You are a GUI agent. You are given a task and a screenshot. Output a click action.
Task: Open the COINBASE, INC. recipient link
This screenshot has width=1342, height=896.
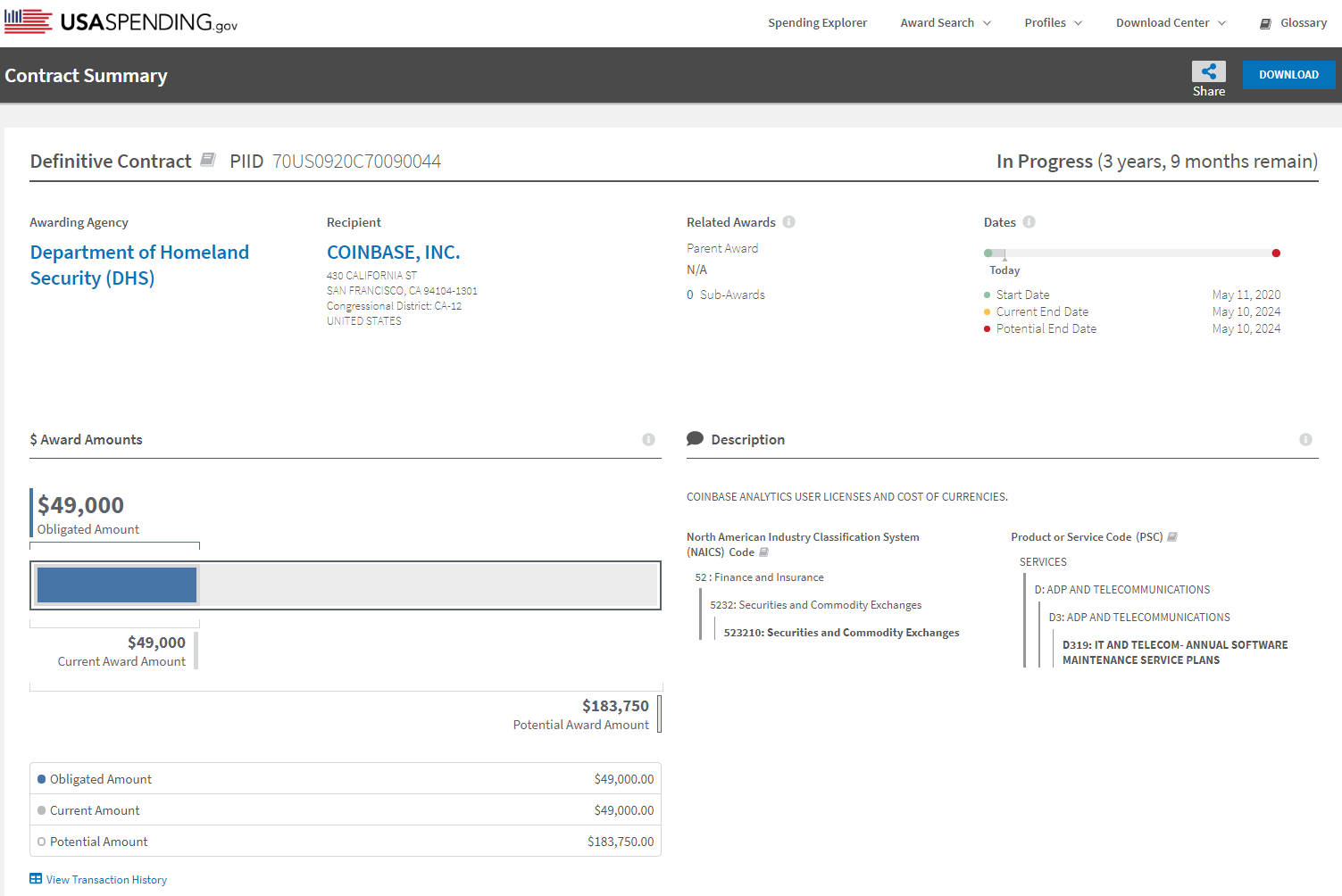click(394, 253)
